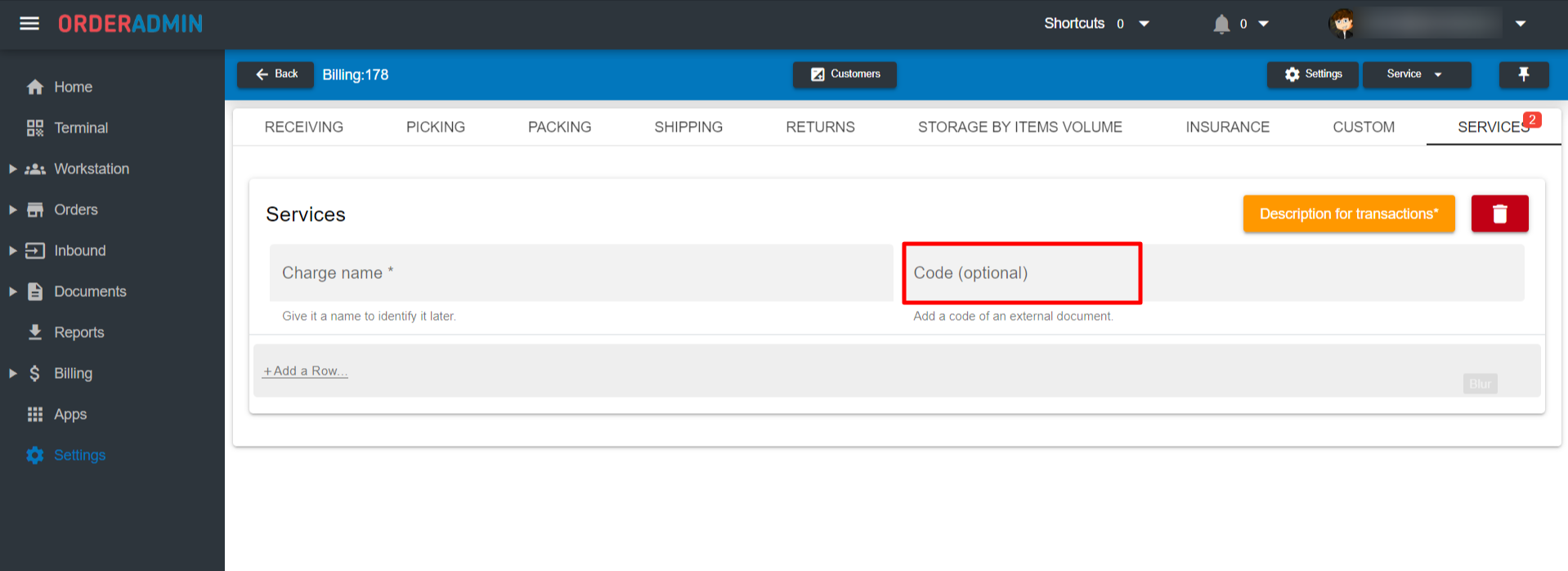1568x571 pixels.
Task: Expand the Documents tree arrow
Action: coord(12,291)
